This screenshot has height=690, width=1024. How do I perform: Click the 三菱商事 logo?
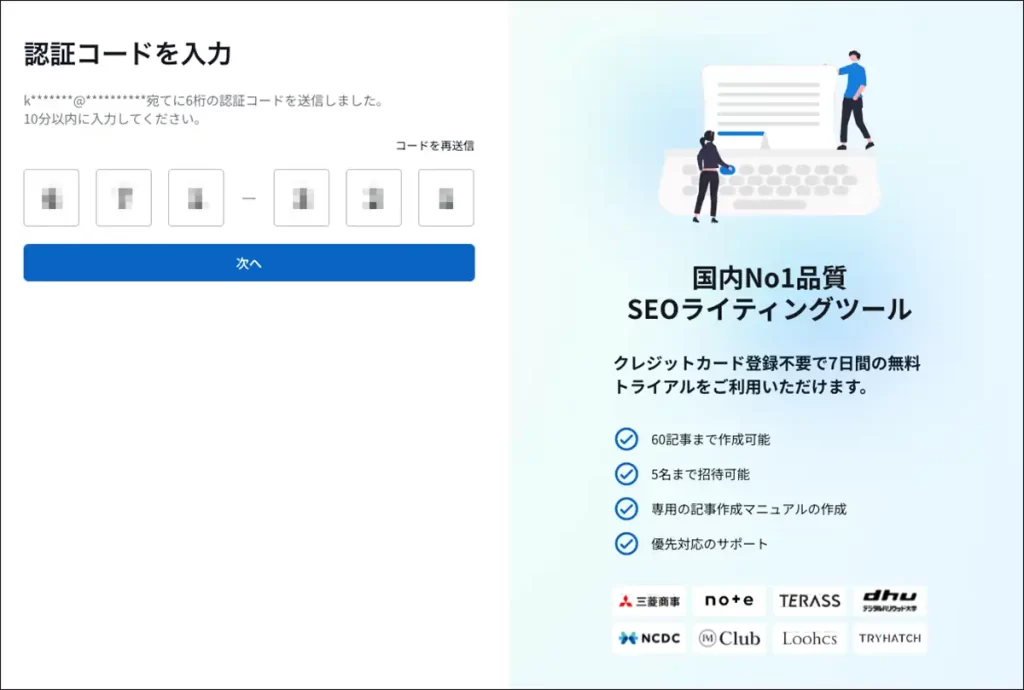point(649,601)
